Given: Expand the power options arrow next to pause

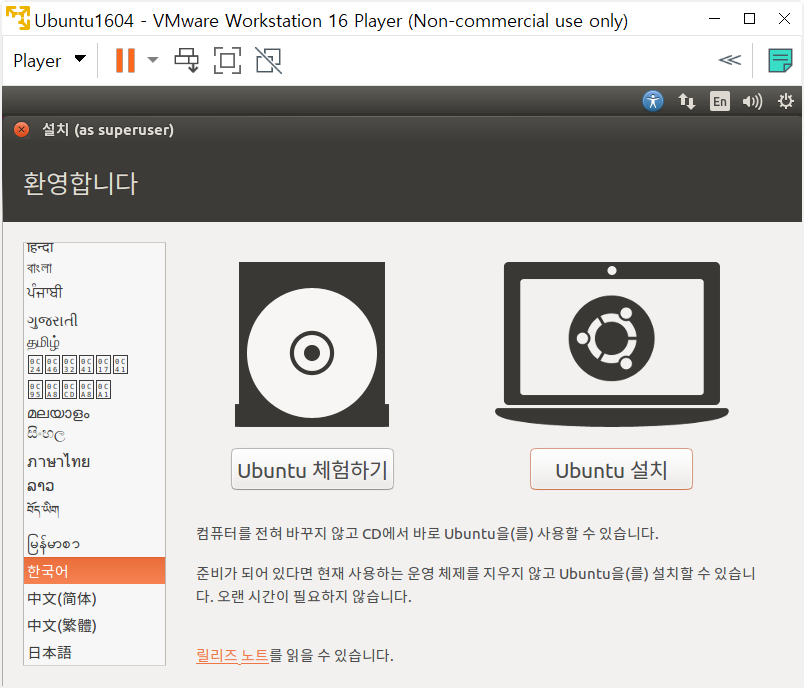Looking at the screenshot, I should 152,60.
